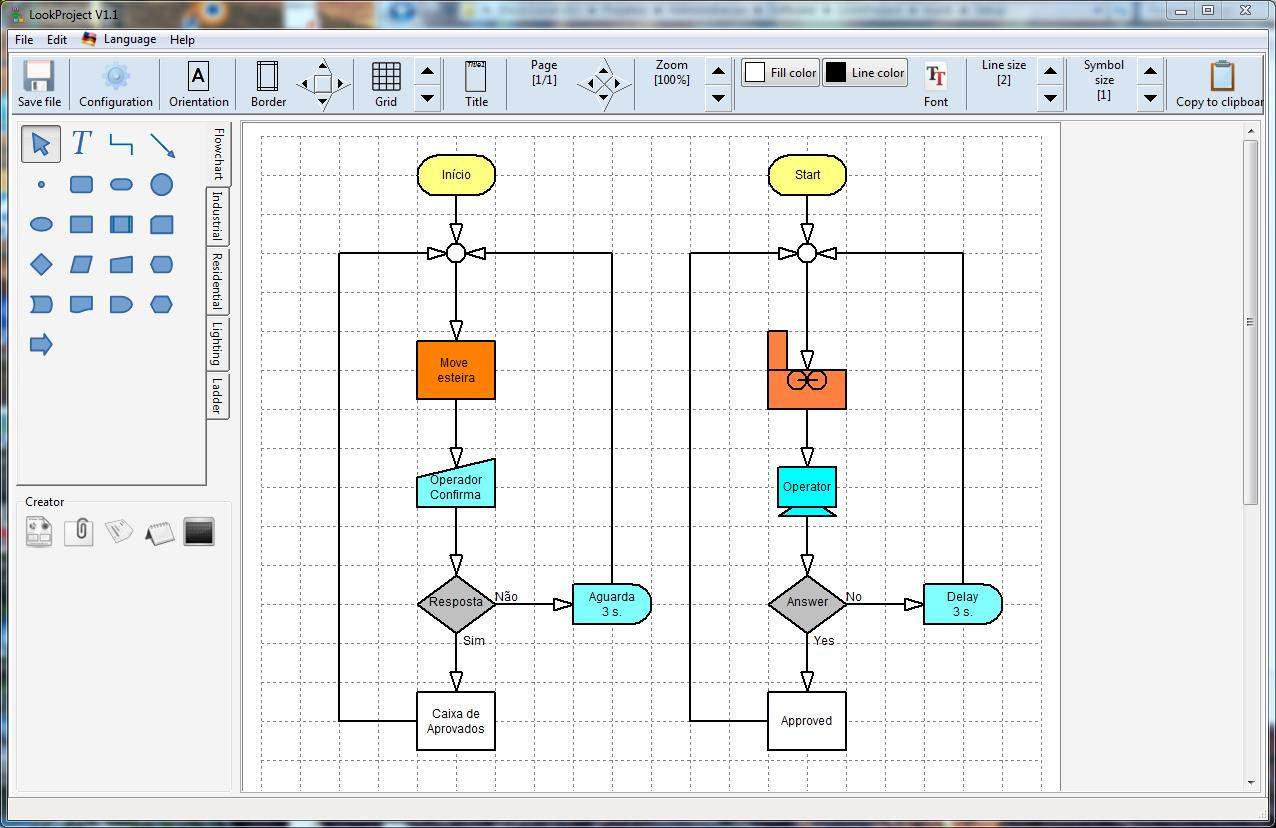Change page Orientation

pyautogui.click(x=198, y=85)
